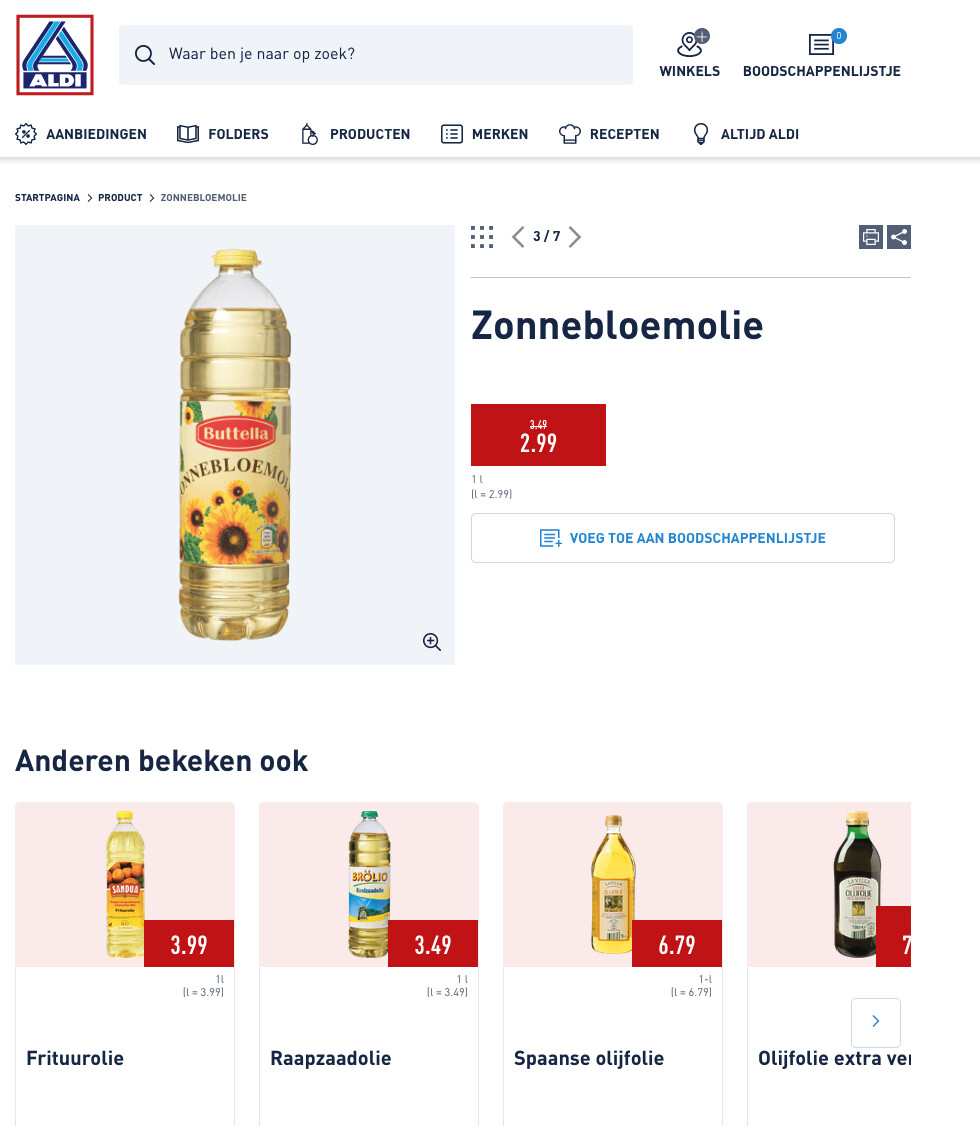Click Voeg toe aan boodschappenlijstje button

pos(683,538)
